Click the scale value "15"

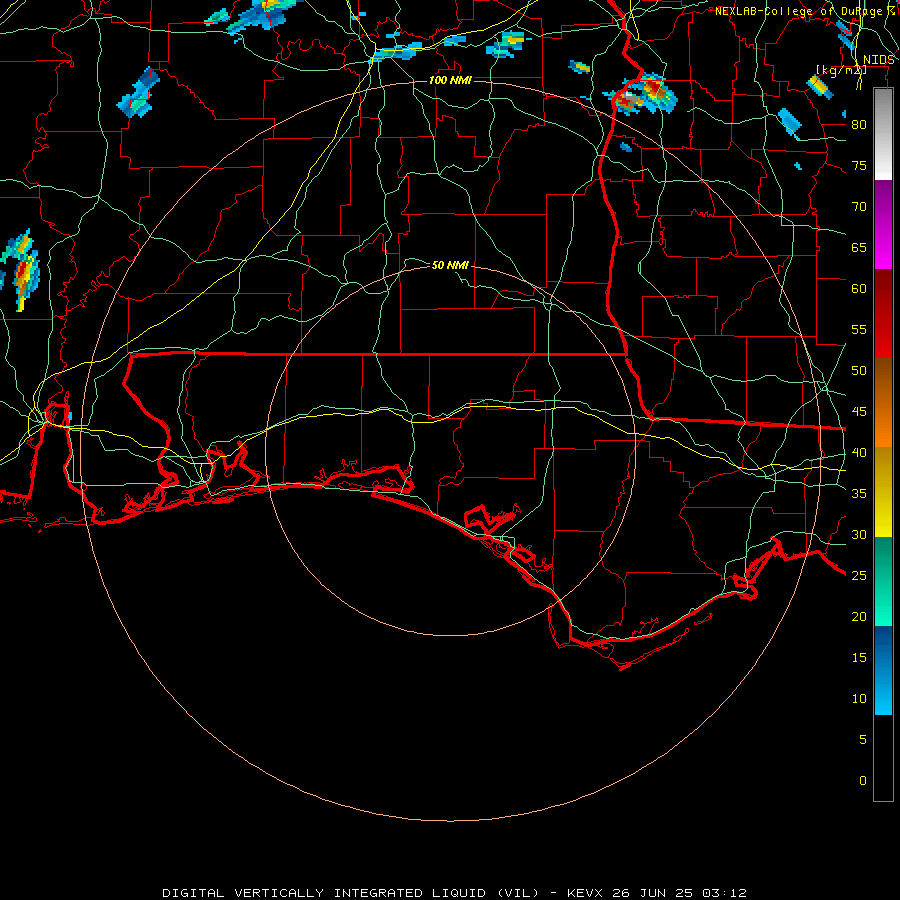859,658
